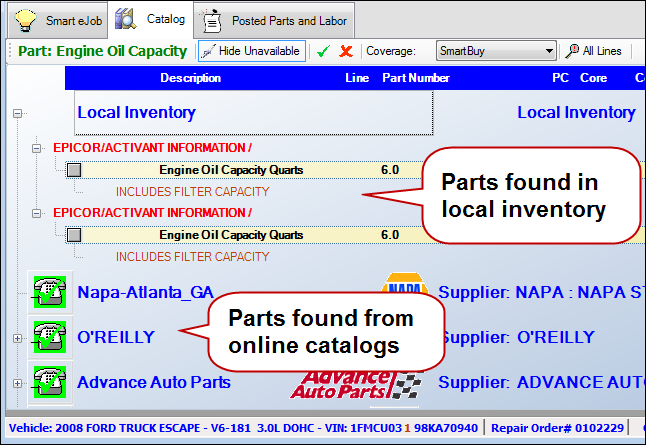
Task: Click the O'REILLY phone icon
Action: (x=46, y=337)
